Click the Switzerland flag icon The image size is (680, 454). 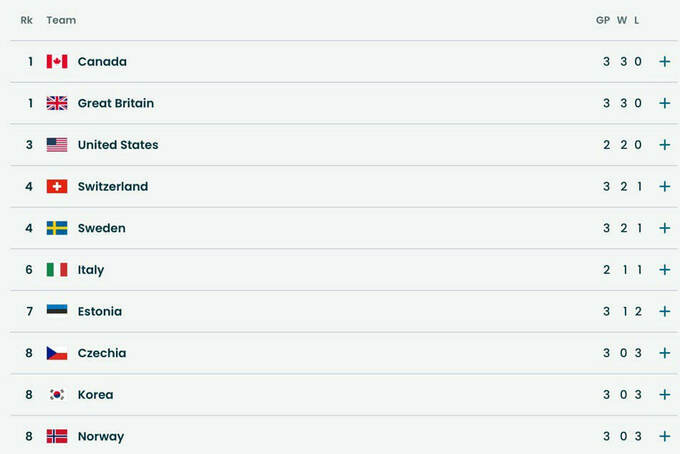pyautogui.click(x=57, y=187)
